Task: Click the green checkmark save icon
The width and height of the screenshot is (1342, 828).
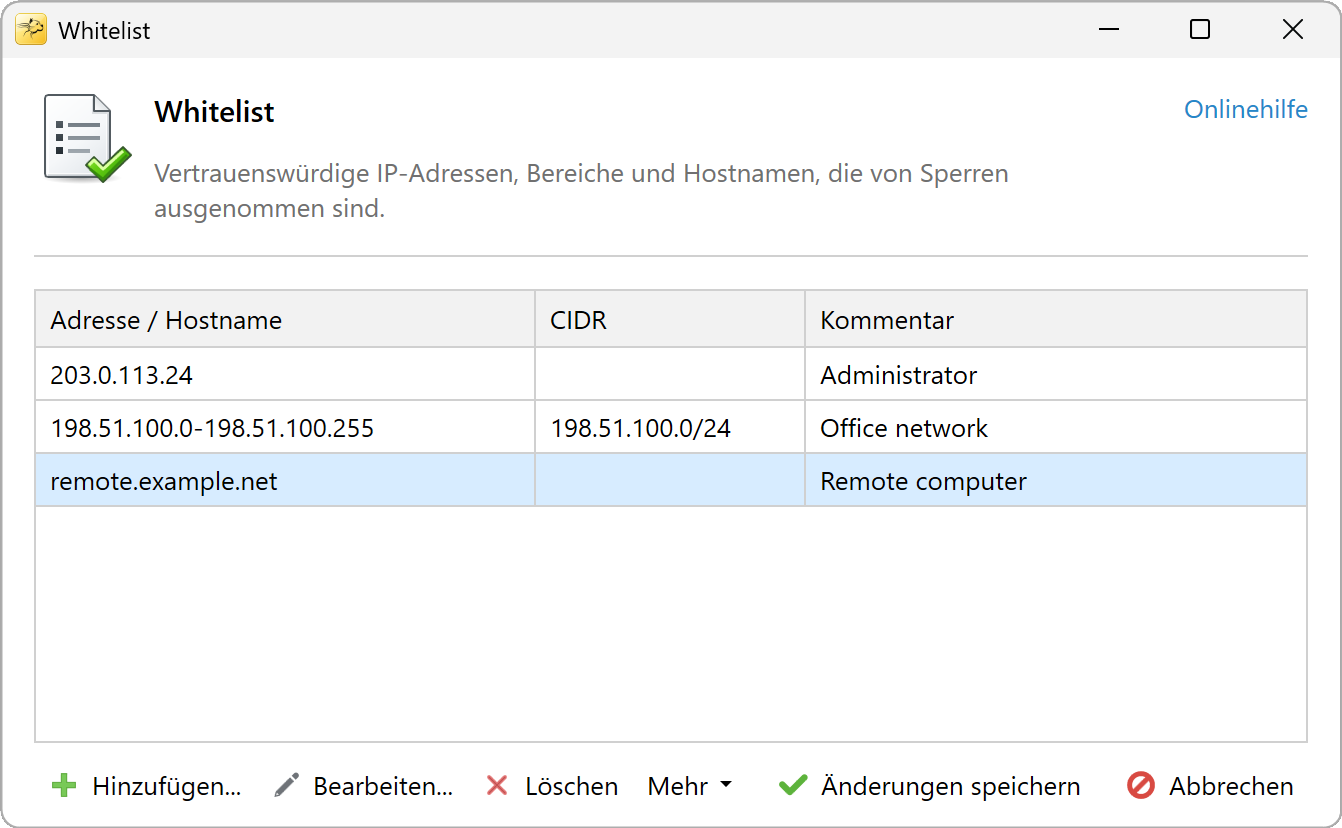Action: click(793, 786)
